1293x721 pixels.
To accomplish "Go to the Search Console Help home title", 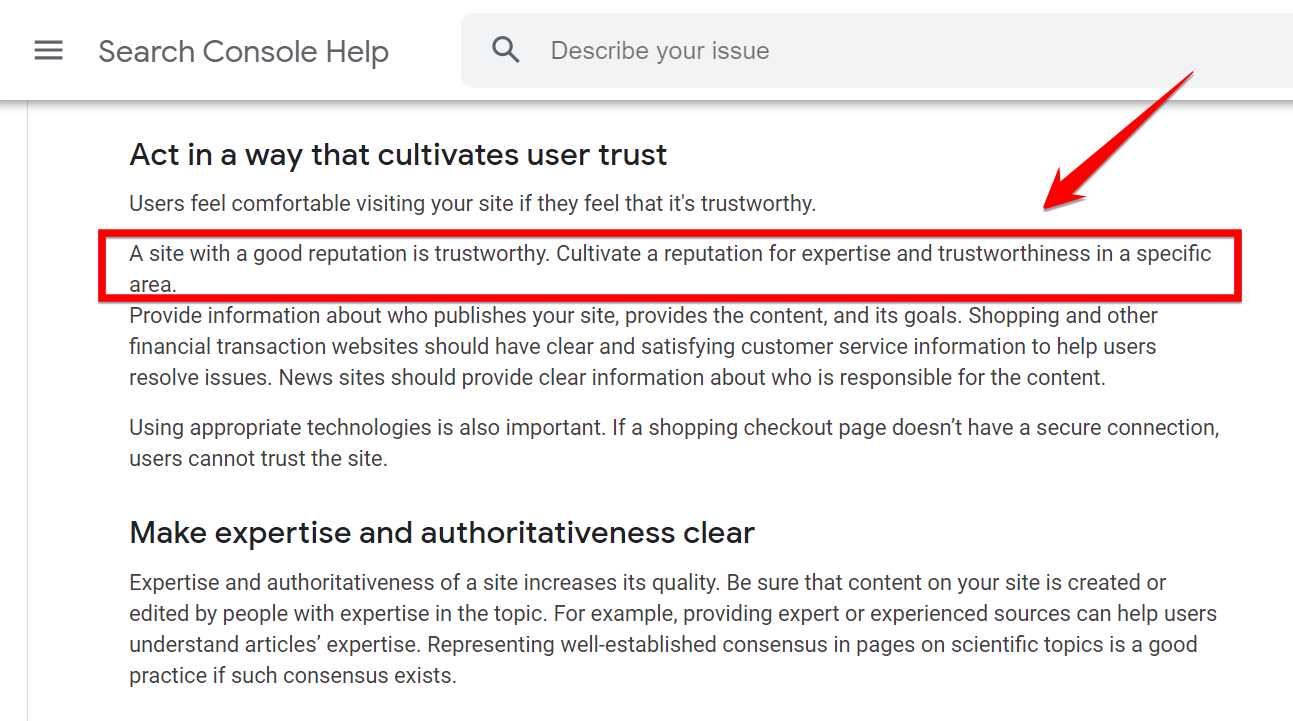I will [243, 52].
